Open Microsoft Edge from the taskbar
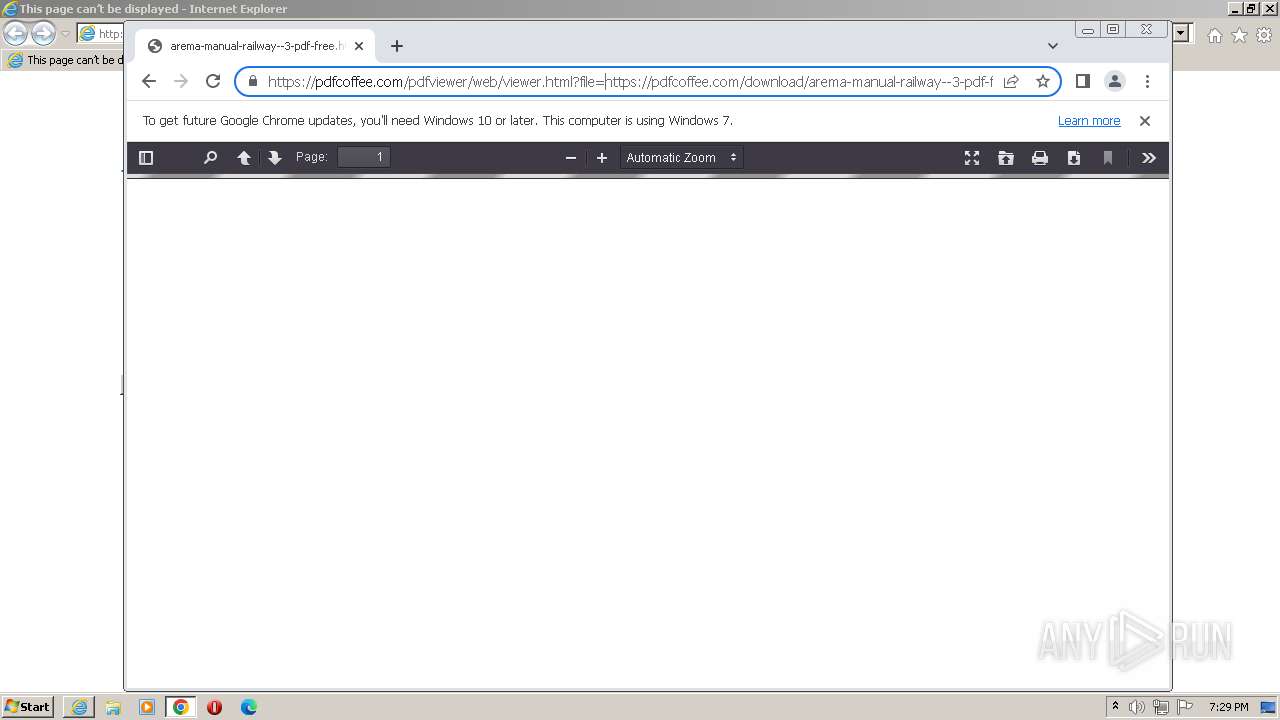The image size is (1280, 720). click(x=249, y=707)
